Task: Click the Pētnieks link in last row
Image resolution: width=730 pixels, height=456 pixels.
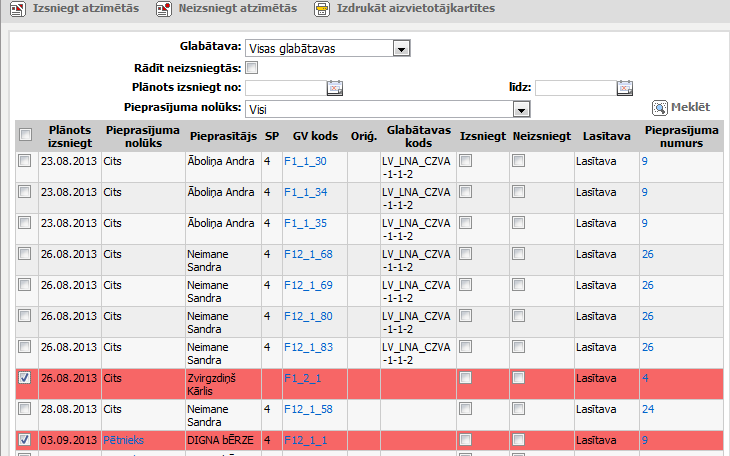Action: [123, 440]
